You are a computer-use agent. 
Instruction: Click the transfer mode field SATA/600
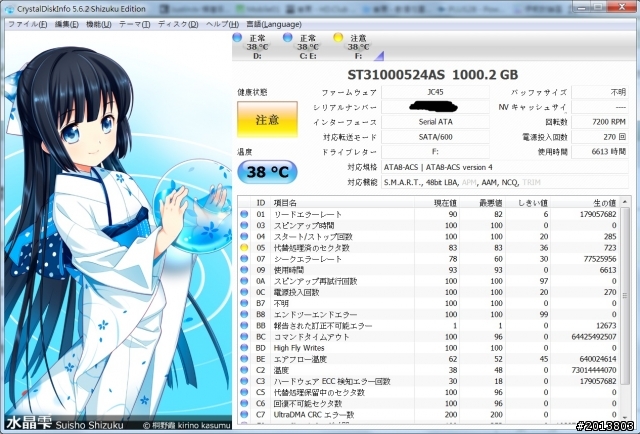click(436, 137)
